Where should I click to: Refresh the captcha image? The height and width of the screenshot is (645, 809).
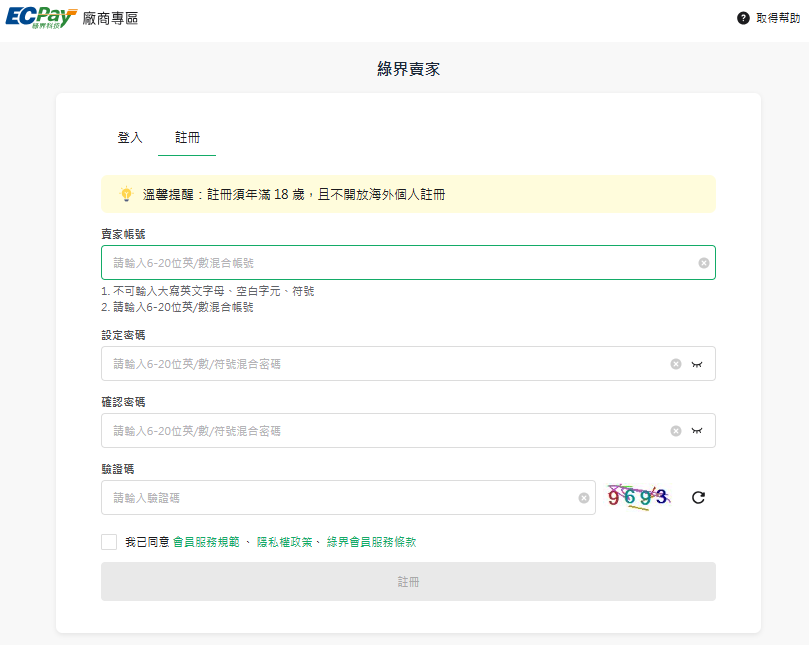coord(698,497)
